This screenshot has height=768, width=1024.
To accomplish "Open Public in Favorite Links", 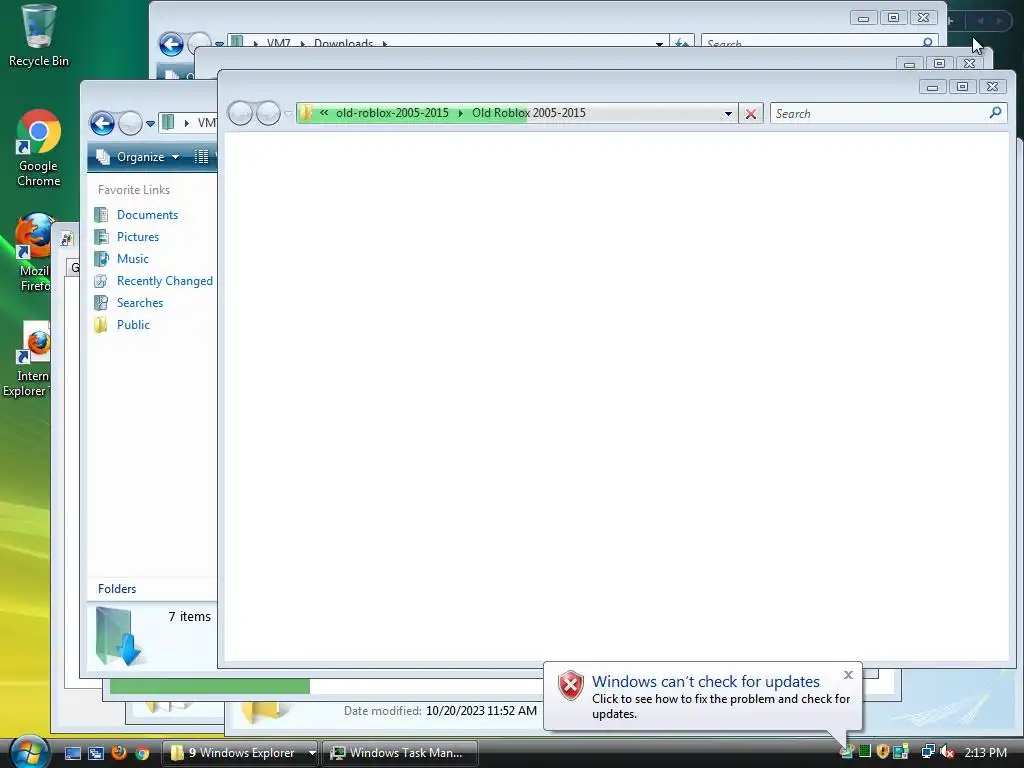I will (x=133, y=325).
